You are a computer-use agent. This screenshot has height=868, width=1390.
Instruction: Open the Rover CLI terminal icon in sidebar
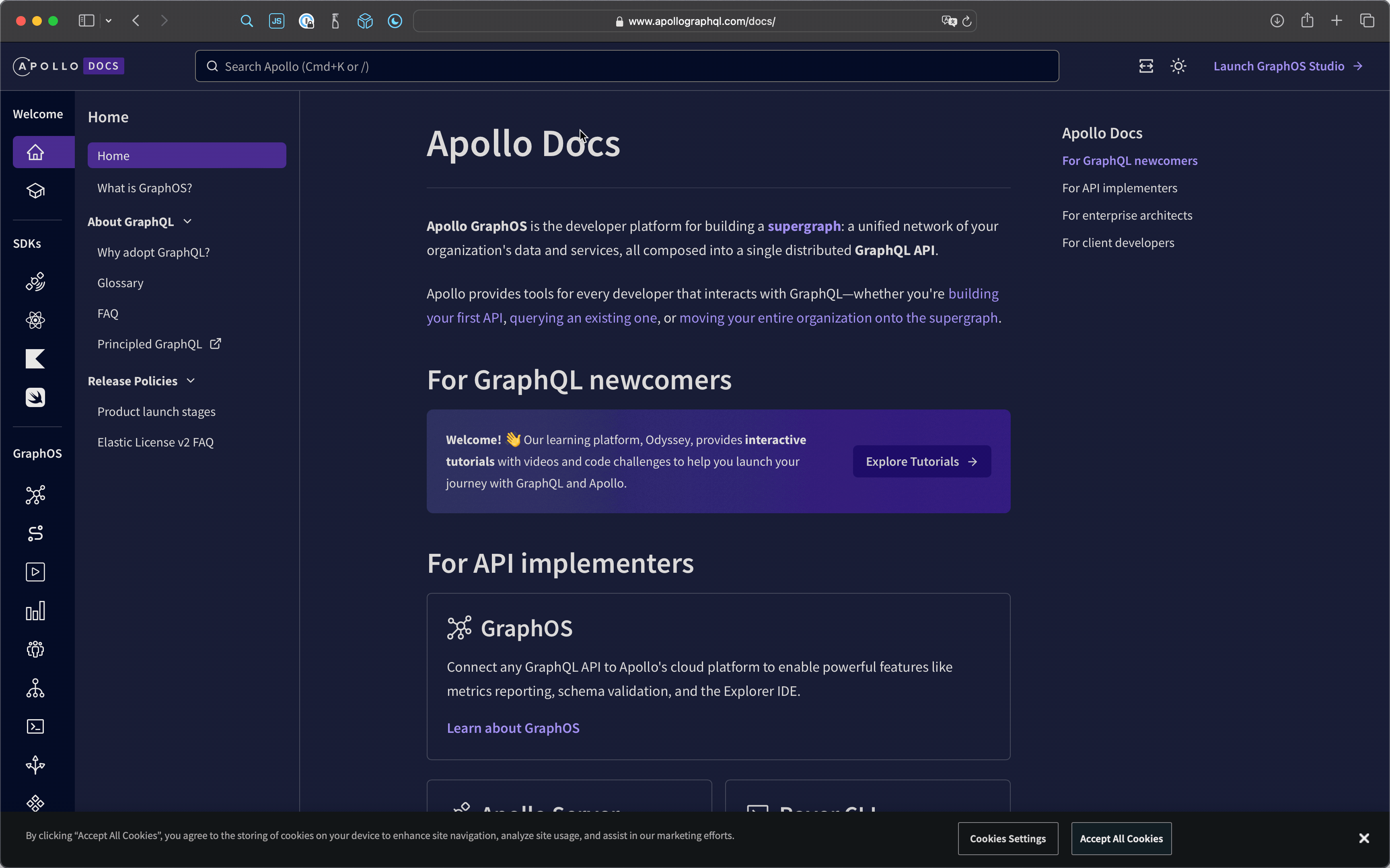tap(35, 726)
